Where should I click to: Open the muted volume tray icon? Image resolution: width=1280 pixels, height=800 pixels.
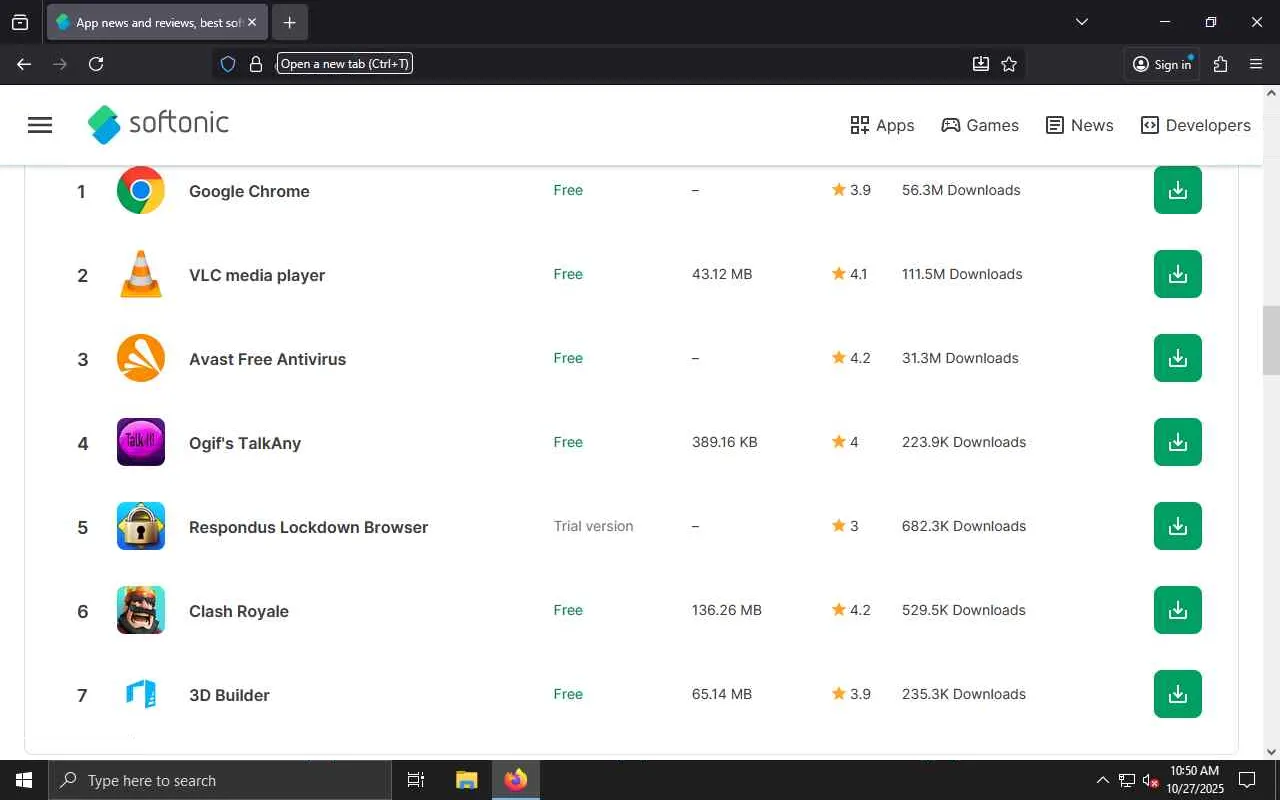pos(1151,780)
